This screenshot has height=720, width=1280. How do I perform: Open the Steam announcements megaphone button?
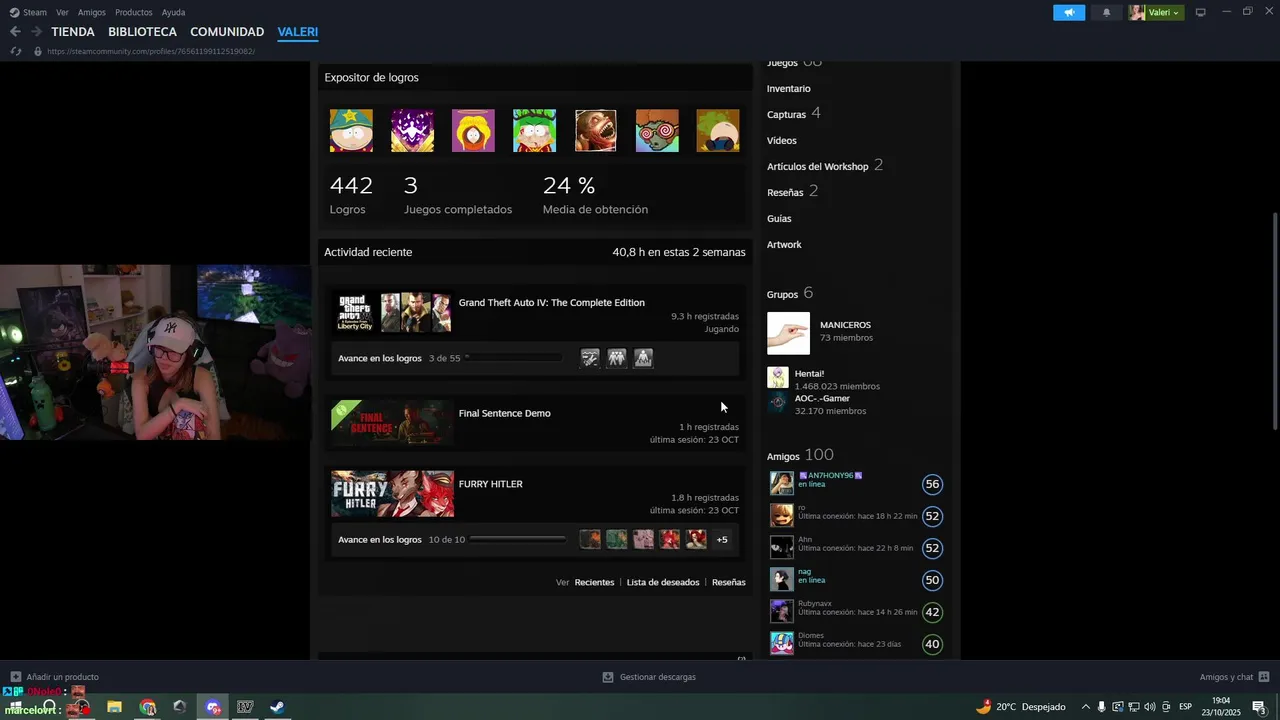click(x=1069, y=12)
